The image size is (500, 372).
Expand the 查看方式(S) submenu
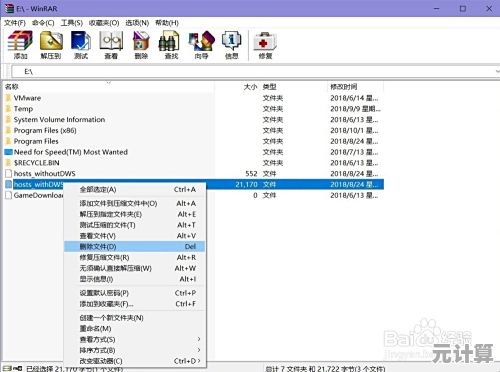[135, 340]
